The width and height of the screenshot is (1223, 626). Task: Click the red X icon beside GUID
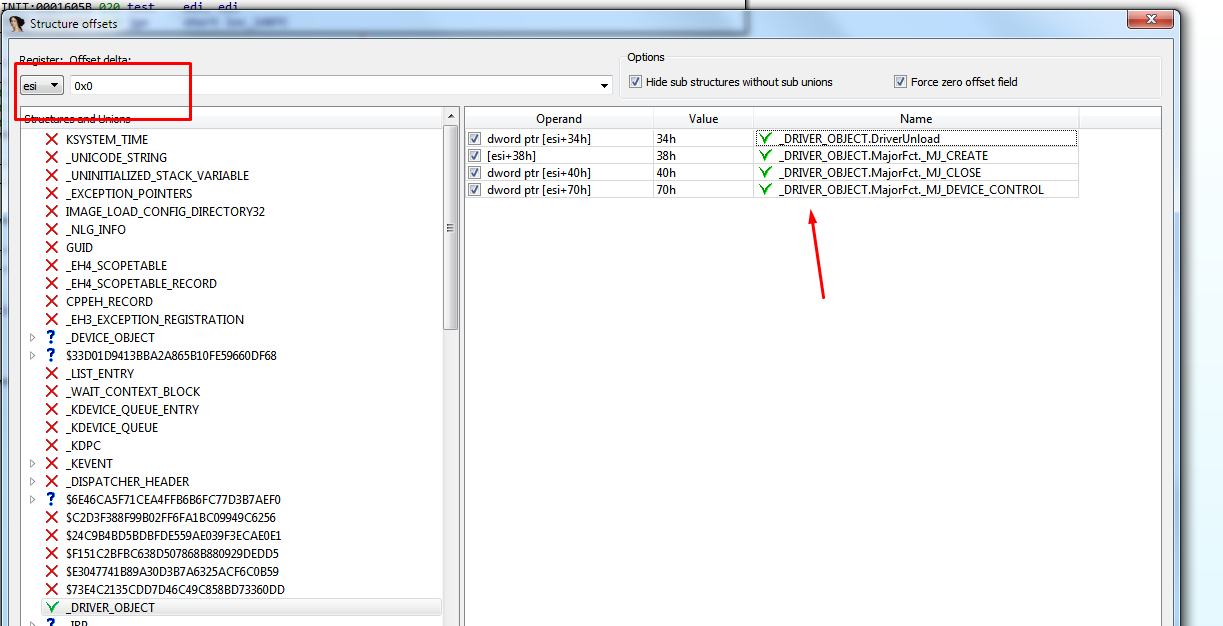pyautogui.click(x=51, y=248)
